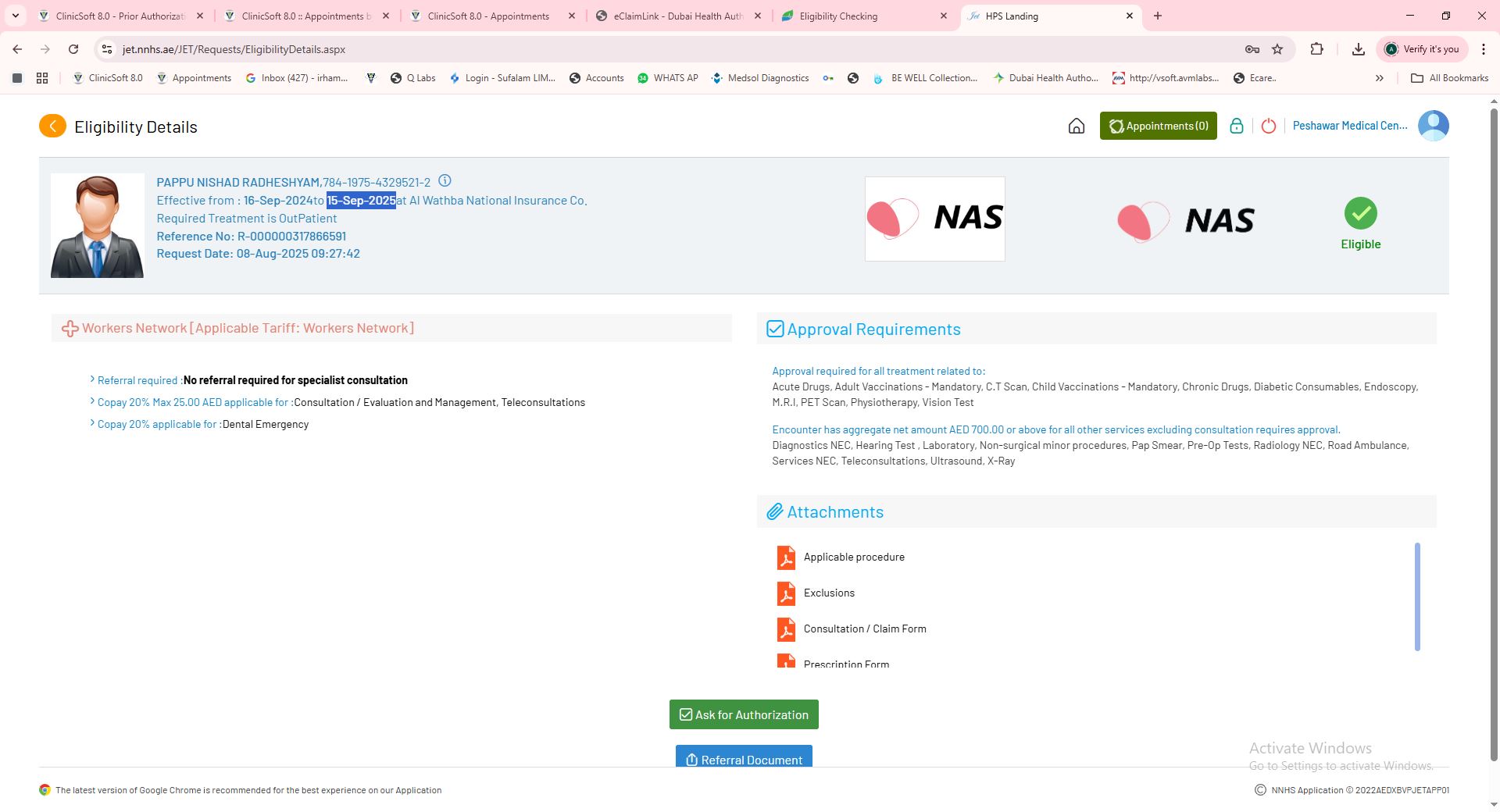This screenshot has height=812, width=1500.
Task: Click the attachments list scrollbar
Action: pos(1416,597)
